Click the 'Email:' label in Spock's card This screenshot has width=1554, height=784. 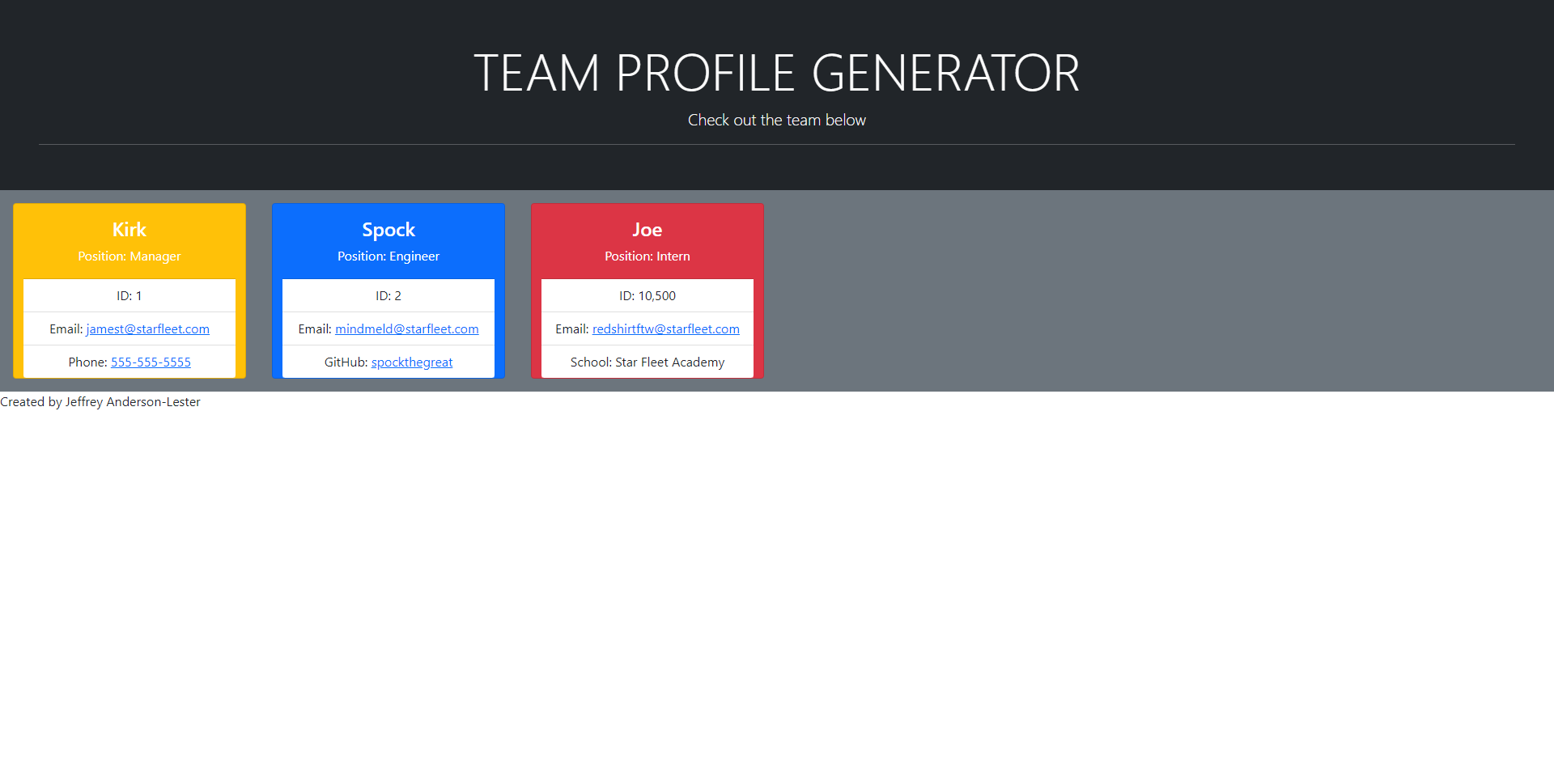click(x=314, y=329)
